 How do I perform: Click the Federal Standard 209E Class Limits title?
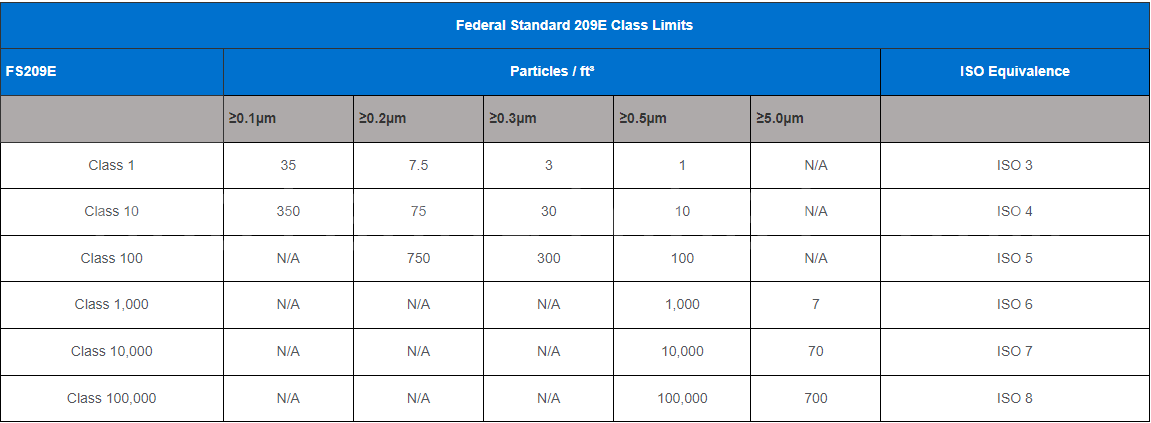(574, 25)
